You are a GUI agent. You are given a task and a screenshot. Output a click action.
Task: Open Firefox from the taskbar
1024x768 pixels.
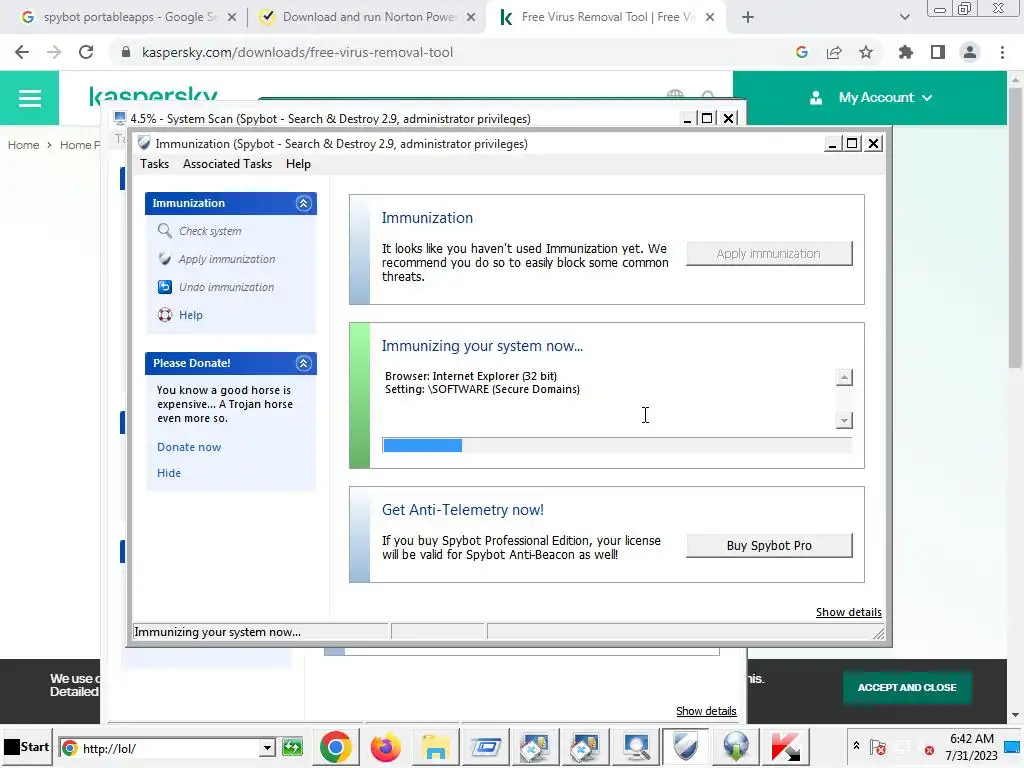[x=385, y=747]
